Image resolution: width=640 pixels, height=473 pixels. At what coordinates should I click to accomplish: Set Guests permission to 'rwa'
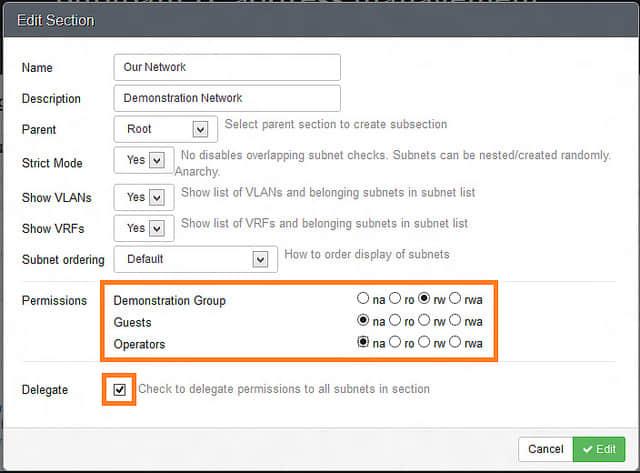456,321
